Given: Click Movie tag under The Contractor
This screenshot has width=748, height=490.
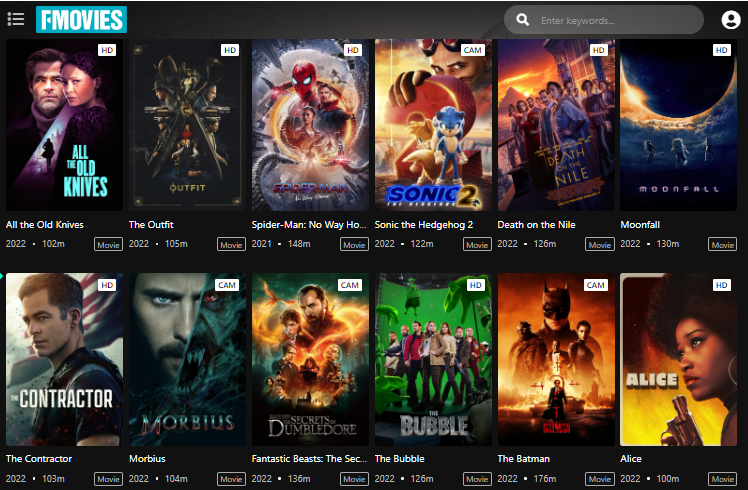Looking at the screenshot, I should pos(108,479).
